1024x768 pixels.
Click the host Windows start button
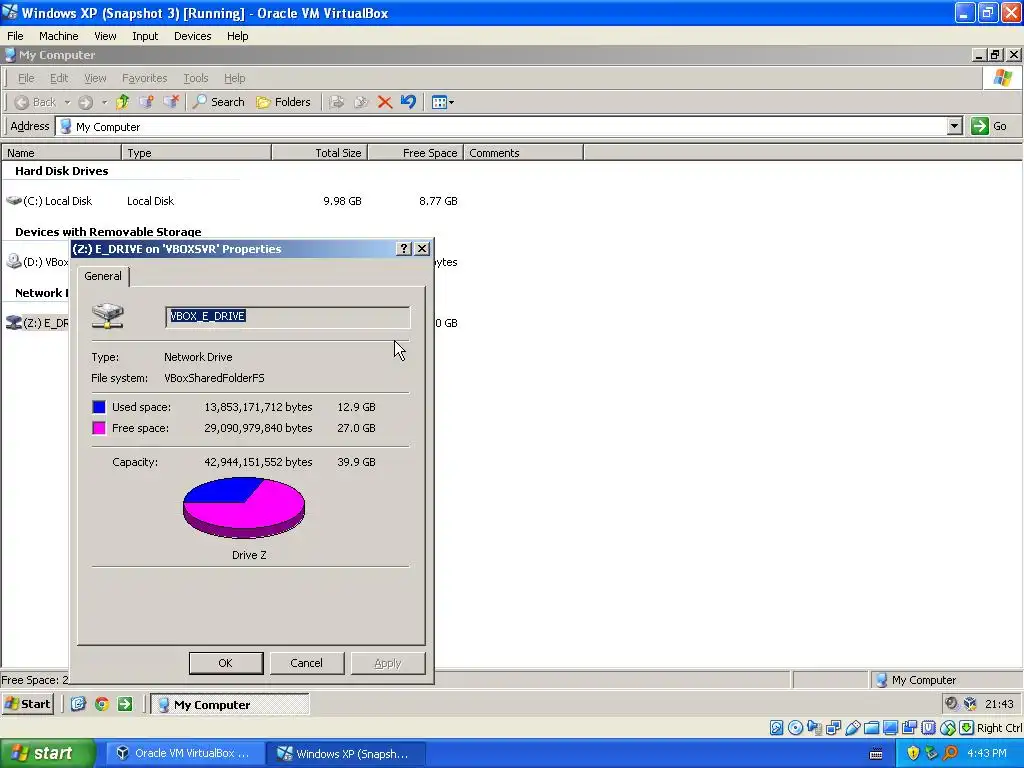pyautogui.click(x=48, y=754)
